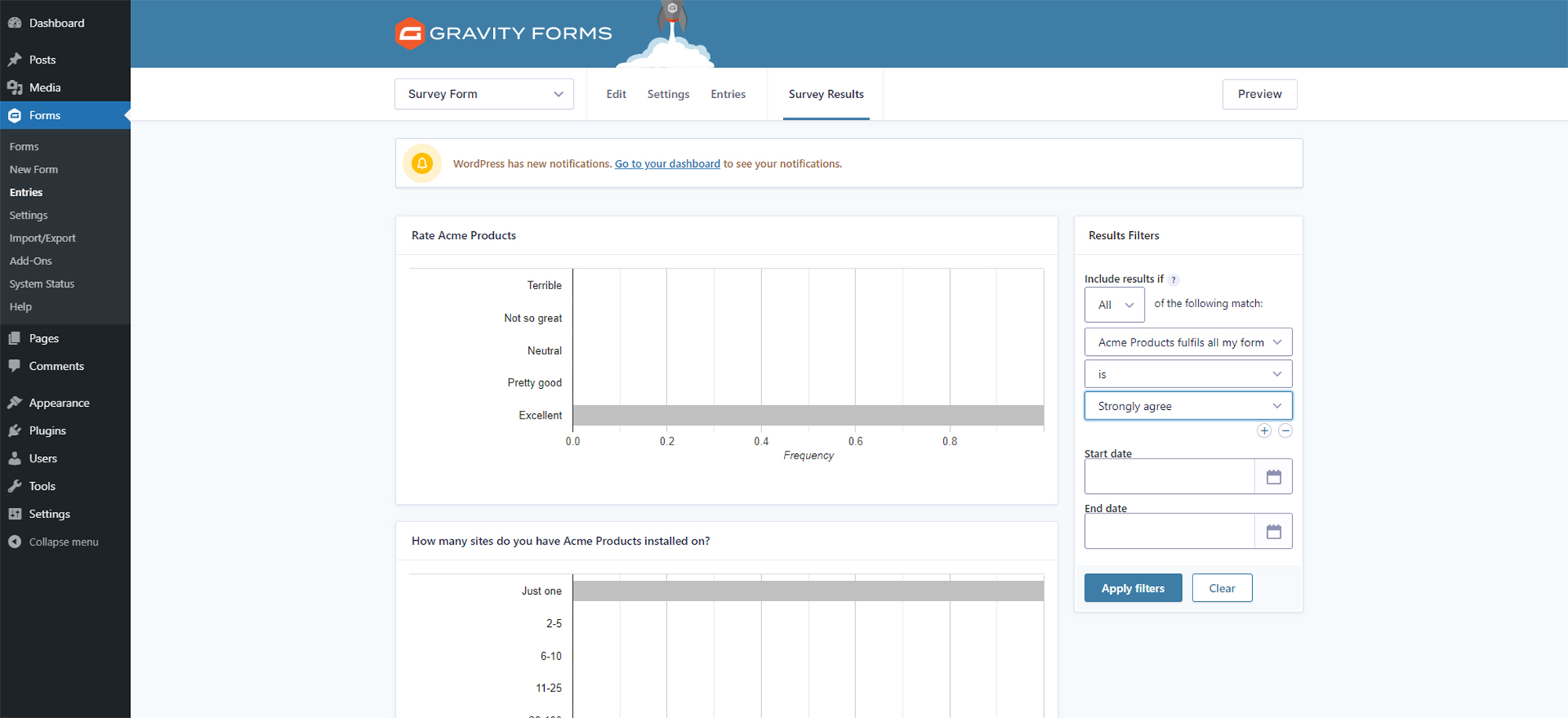Remove the filter condition with minus icon

pyautogui.click(x=1285, y=430)
